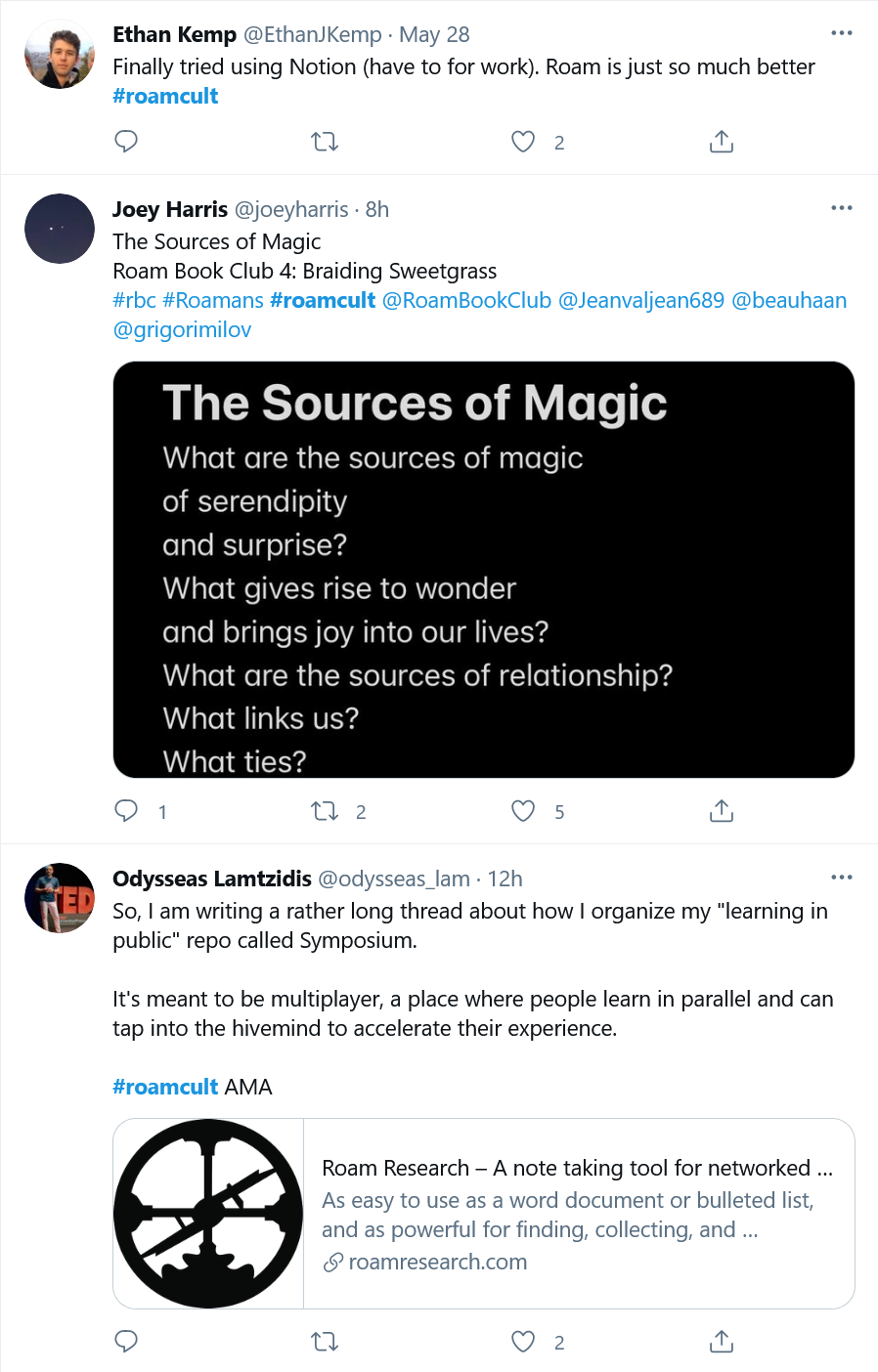Reply to Joey Harris's tweet
The image size is (878, 1372).
pos(126,811)
